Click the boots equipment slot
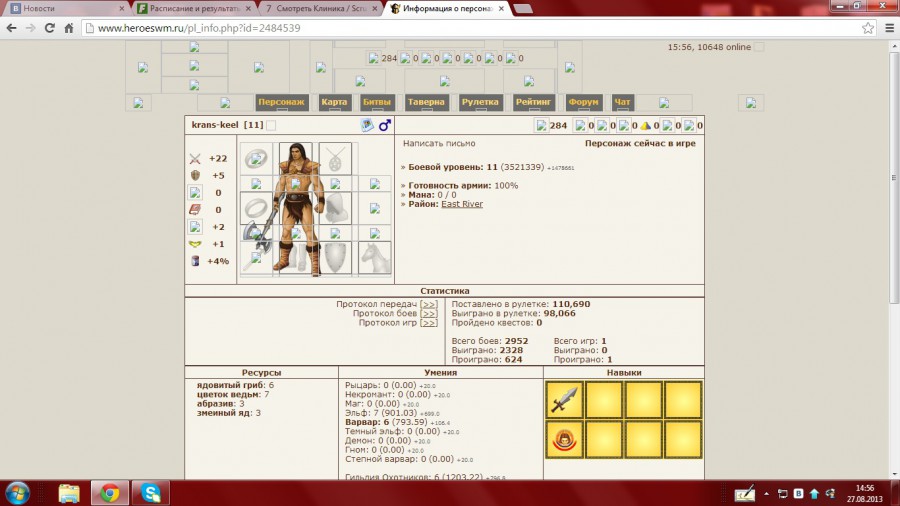This screenshot has width=900, height=506. pos(296,258)
